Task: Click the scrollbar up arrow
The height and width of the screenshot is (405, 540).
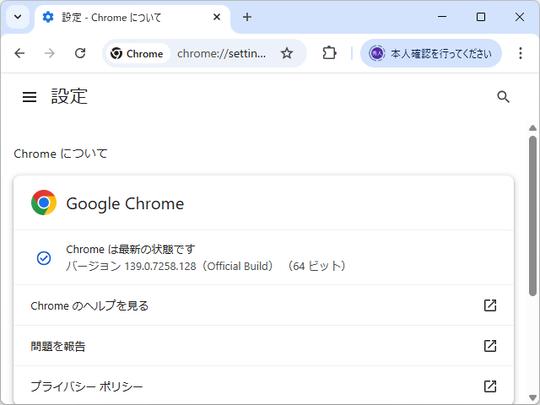Action: tap(533, 128)
